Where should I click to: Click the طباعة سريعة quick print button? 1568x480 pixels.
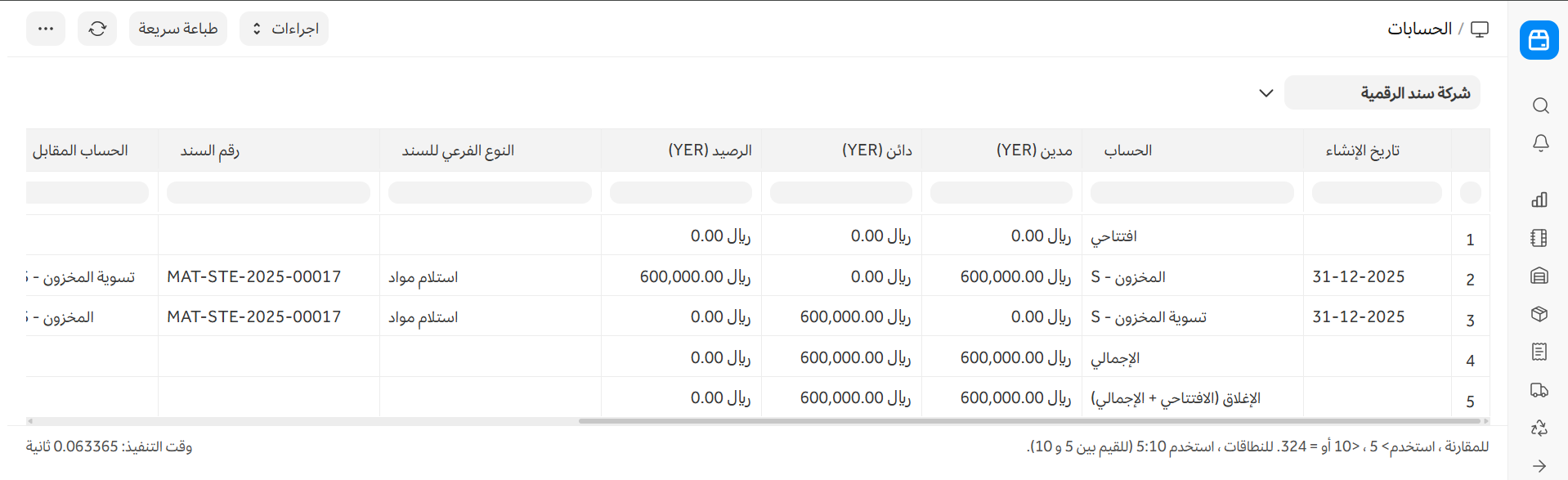tap(178, 29)
